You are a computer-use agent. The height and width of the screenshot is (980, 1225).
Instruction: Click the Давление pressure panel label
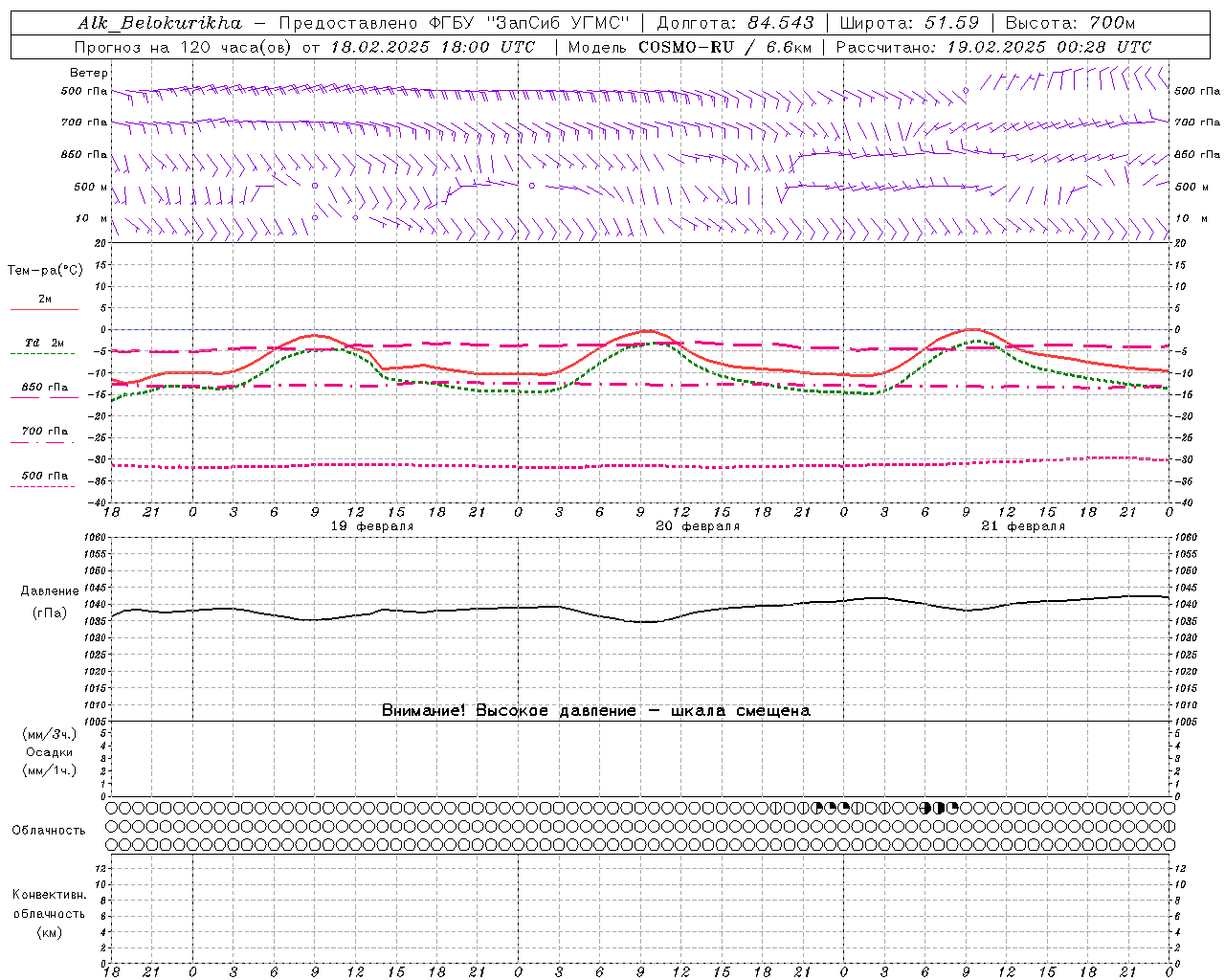[x=49, y=591]
